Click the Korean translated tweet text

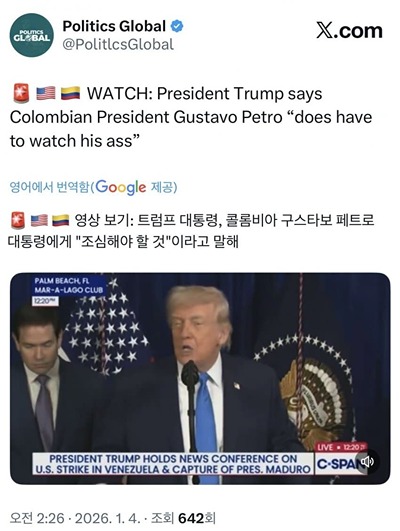(x=191, y=231)
